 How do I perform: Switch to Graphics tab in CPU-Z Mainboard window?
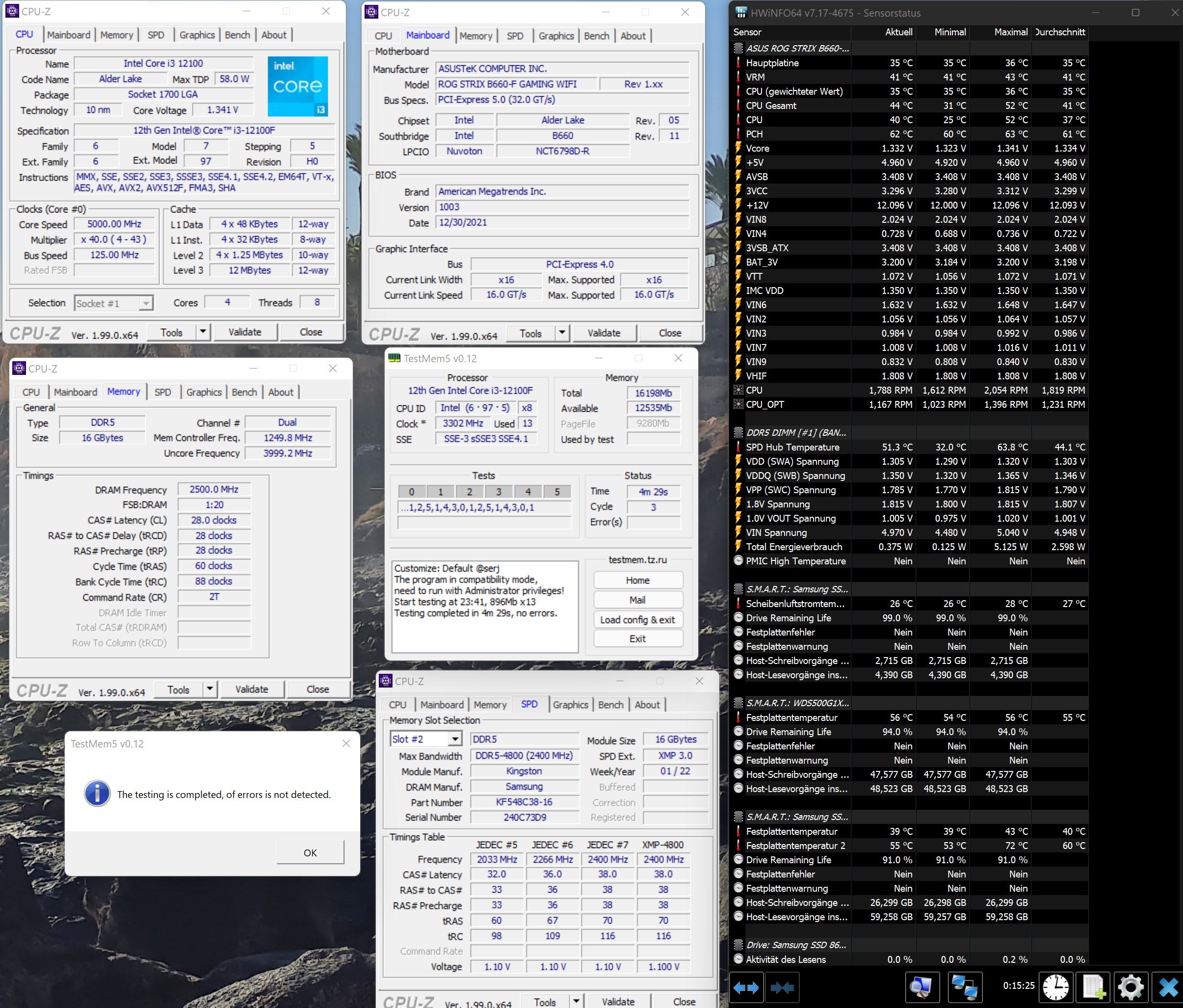coord(556,36)
